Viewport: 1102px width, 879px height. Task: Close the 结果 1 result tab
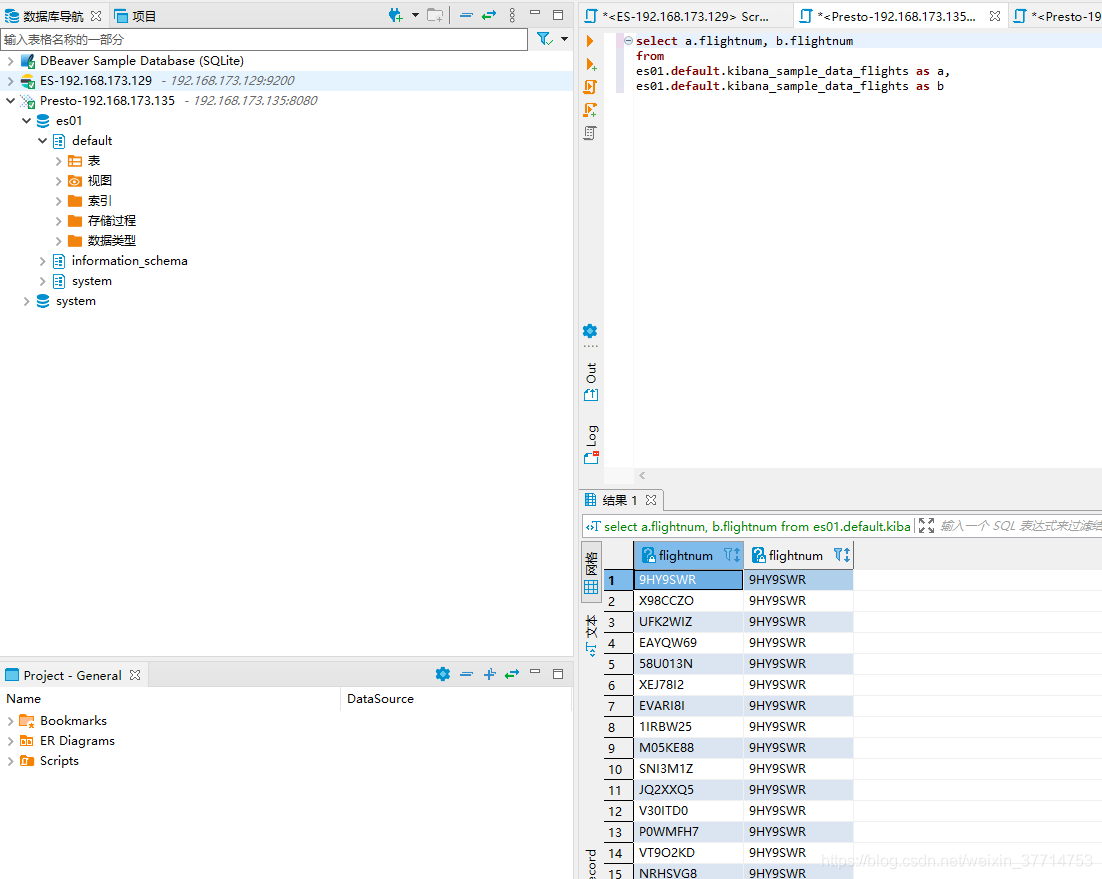pos(651,500)
